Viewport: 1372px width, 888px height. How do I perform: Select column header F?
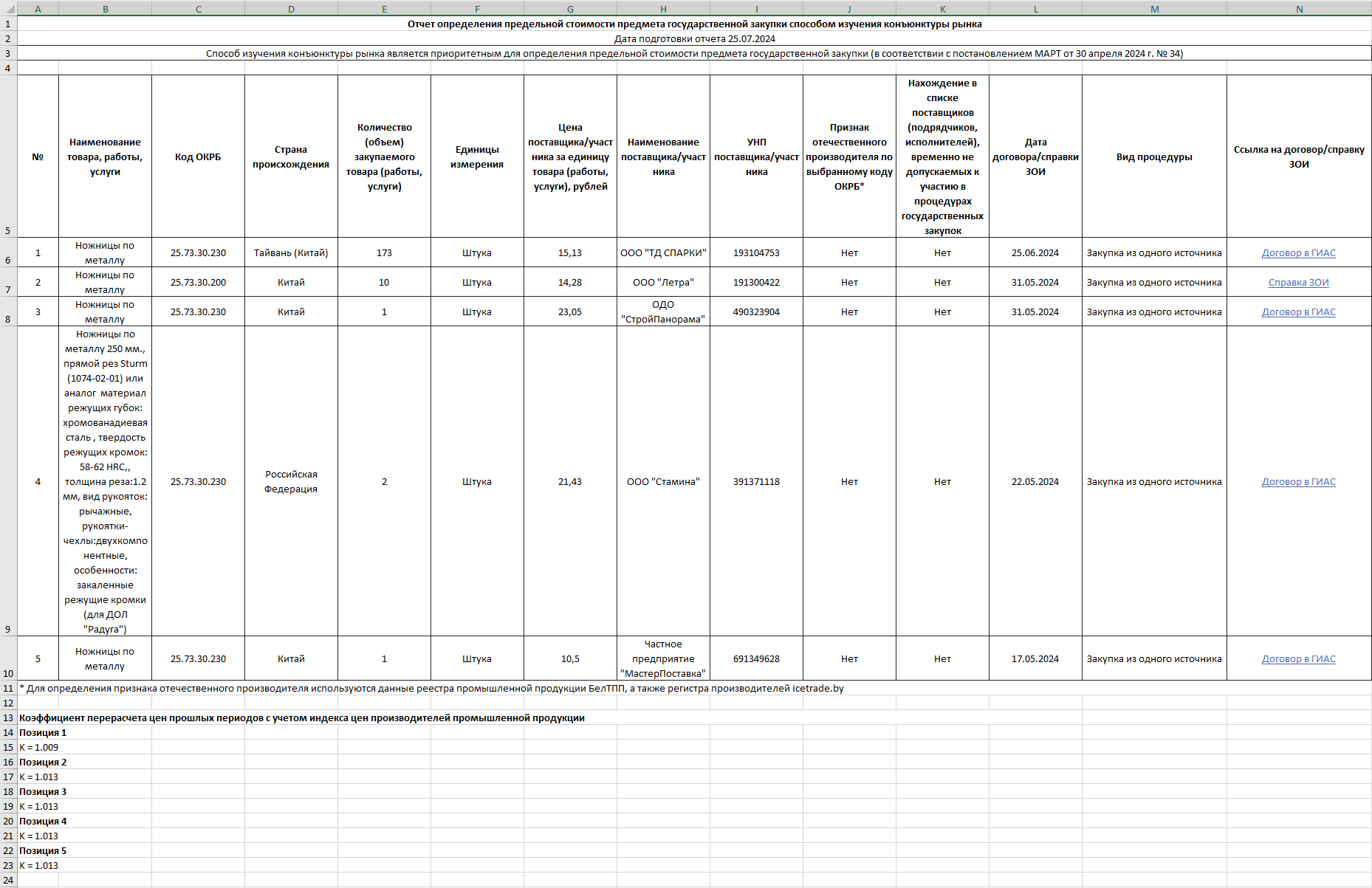[x=477, y=9]
